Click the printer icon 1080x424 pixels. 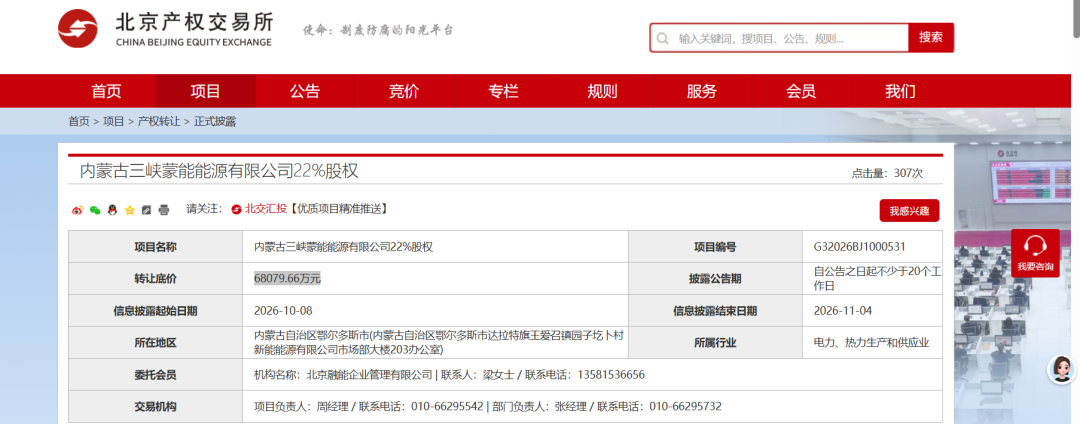pyautogui.click(x=164, y=211)
